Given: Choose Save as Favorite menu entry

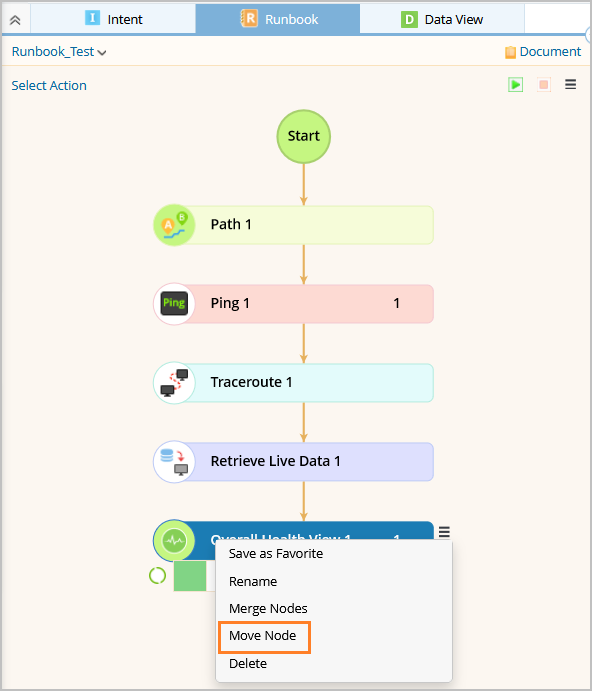Looking at the screenshot, I should pyautogui.click(x=276, y=554).
